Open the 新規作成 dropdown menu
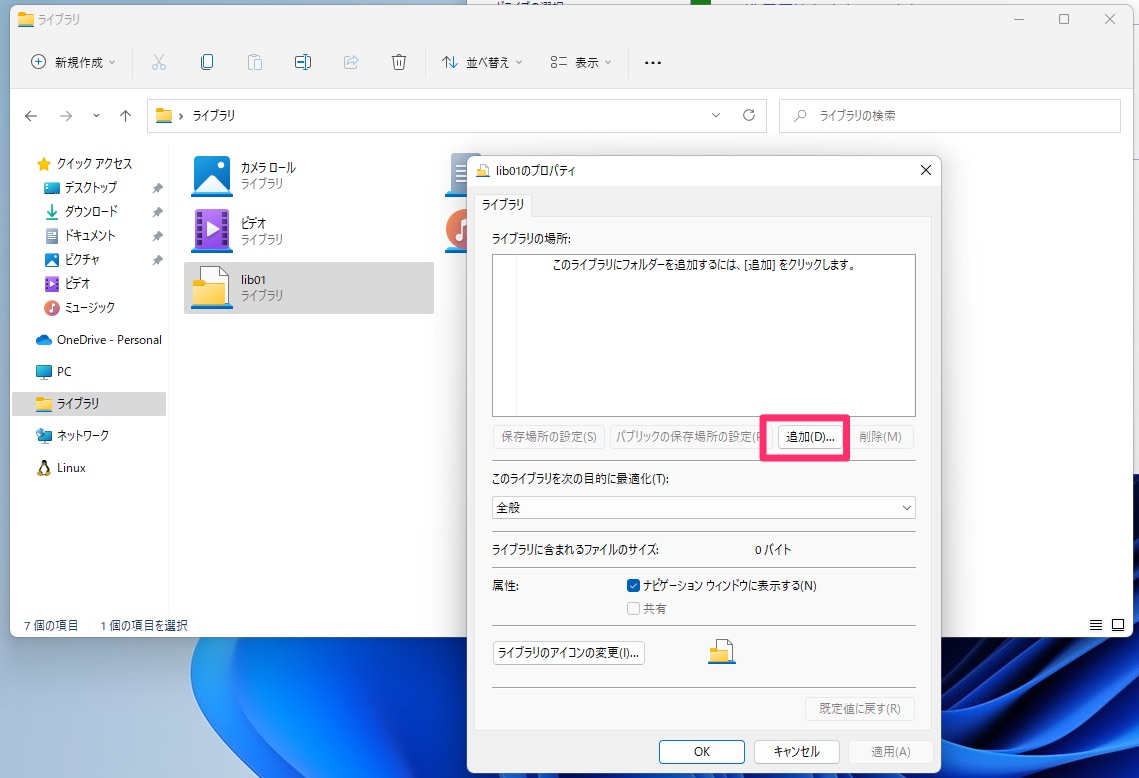Screen dimensions: 1139x778 73,62
